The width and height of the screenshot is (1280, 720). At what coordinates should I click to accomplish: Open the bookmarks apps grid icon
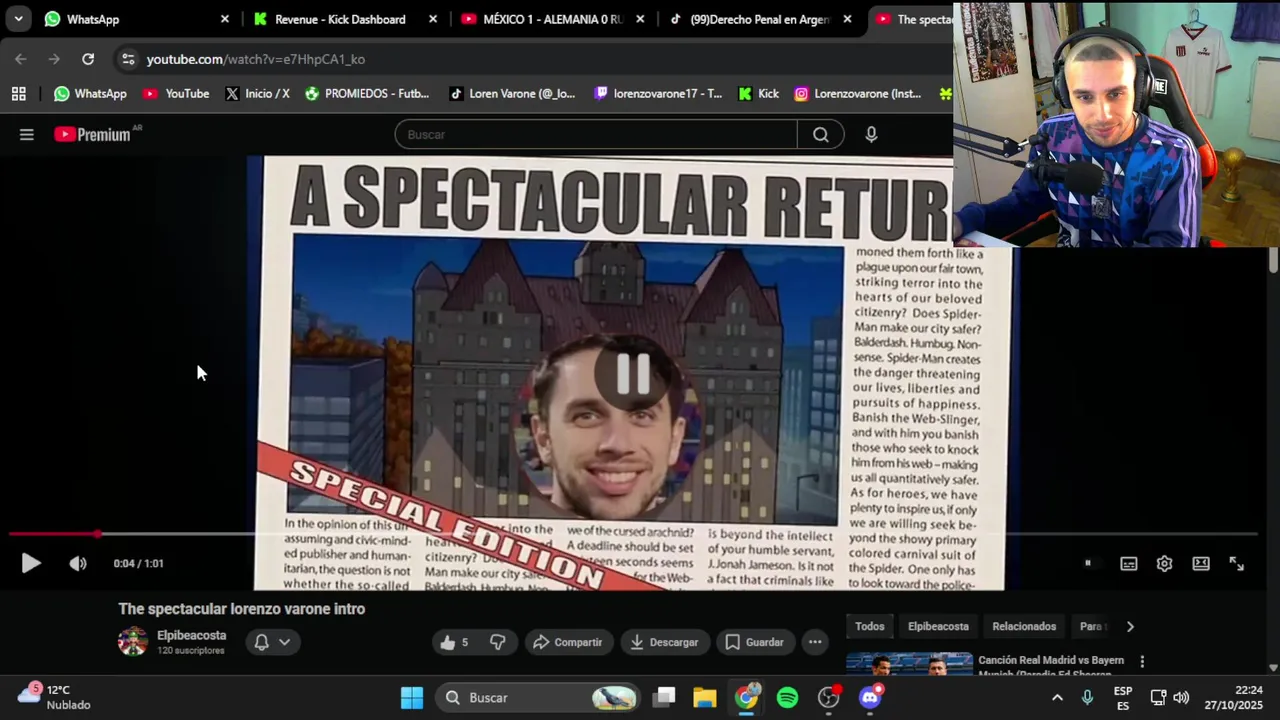[x=18, y=94]
